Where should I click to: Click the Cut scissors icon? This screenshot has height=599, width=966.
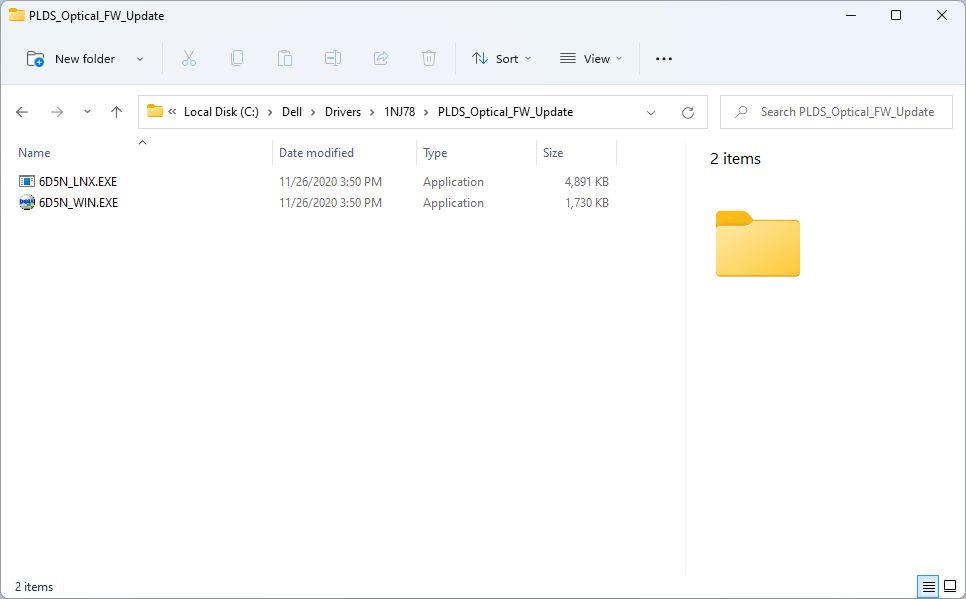pyautogui.click(x=189, y=59)
